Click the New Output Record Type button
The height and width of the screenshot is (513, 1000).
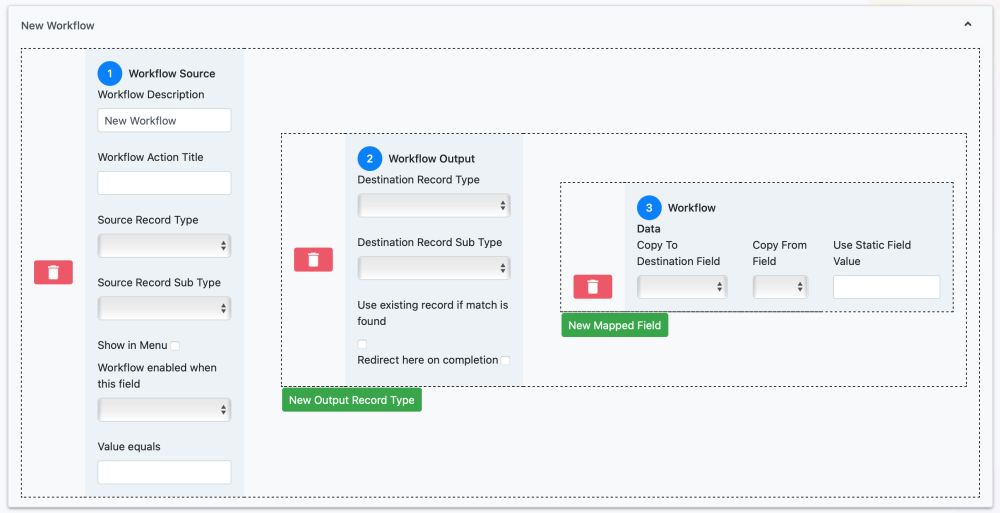(352, 400)
